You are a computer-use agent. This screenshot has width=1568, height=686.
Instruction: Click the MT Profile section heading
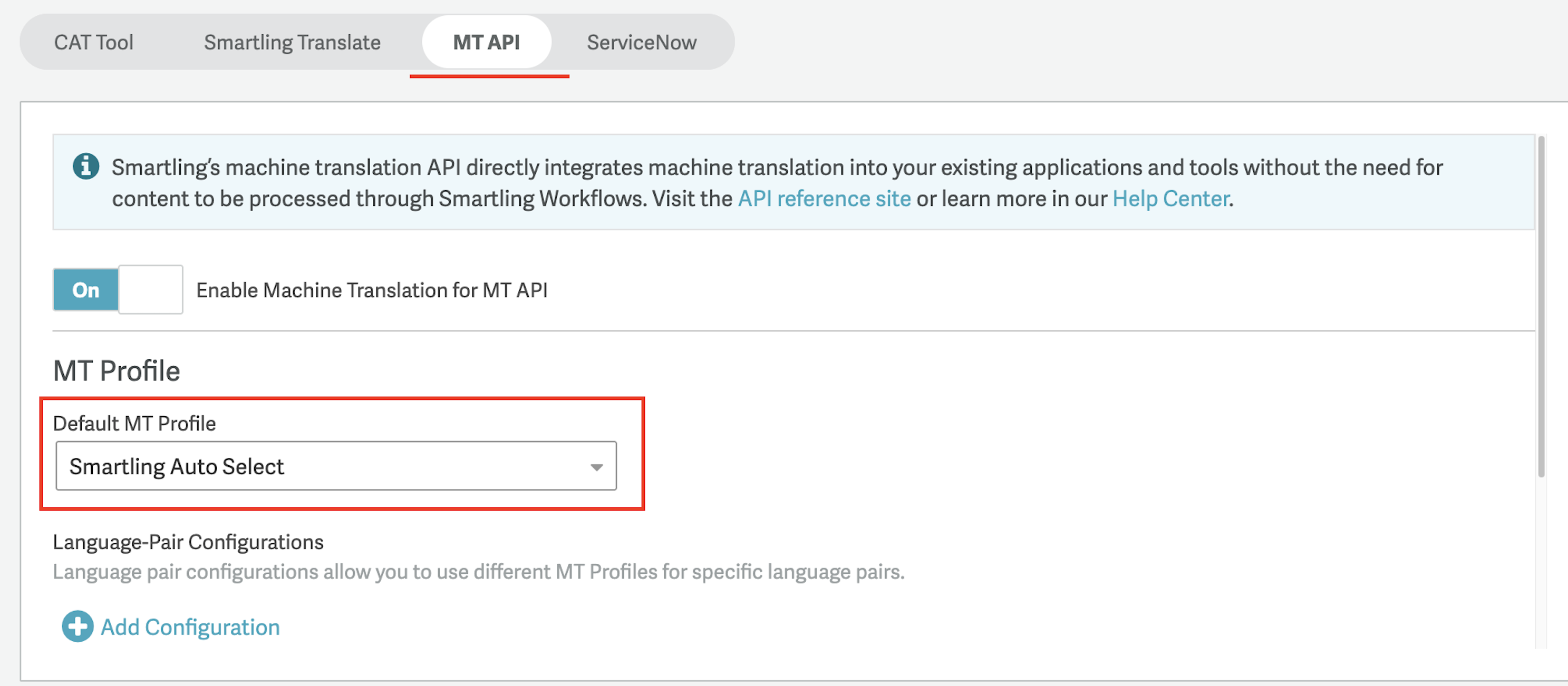pyautogui.click(x=117, y=371)
